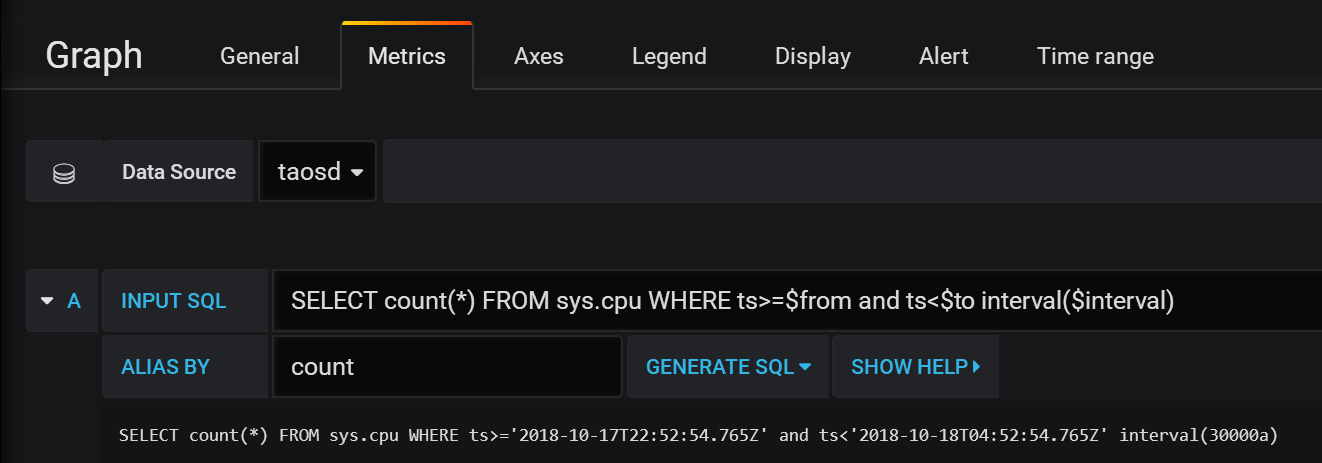Click the INPUT SQL label
The width and height of the screenshot is (1322, 463).
[x=173, y=300]
